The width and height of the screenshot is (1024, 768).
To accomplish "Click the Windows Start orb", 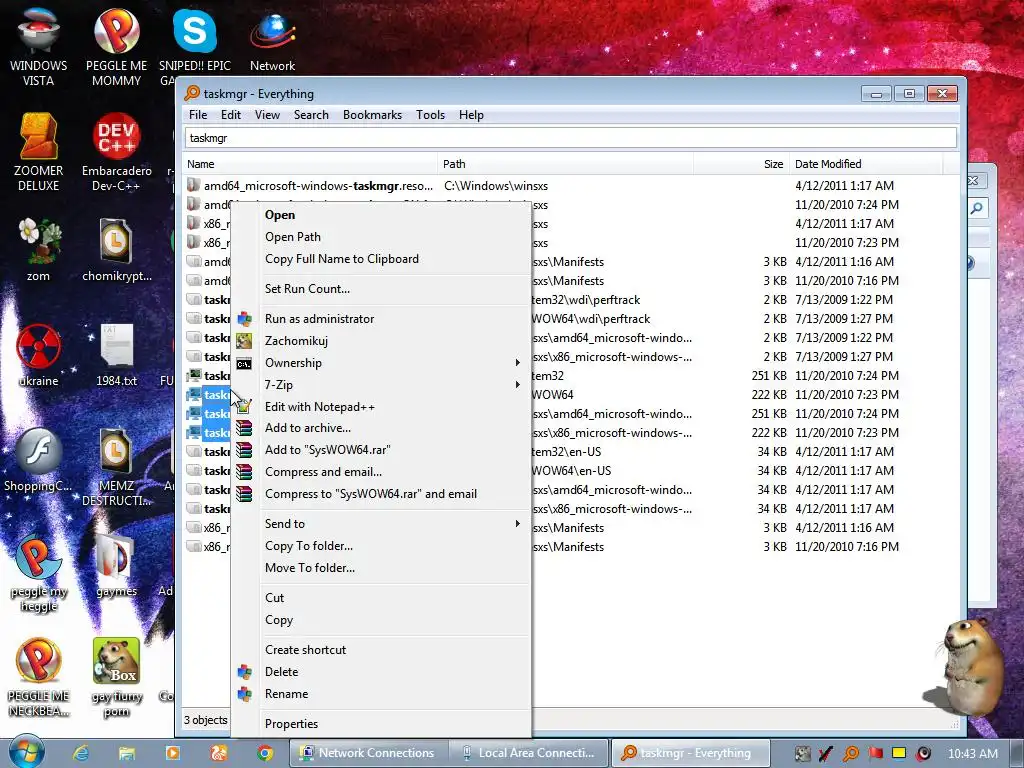I will point(25,752).
